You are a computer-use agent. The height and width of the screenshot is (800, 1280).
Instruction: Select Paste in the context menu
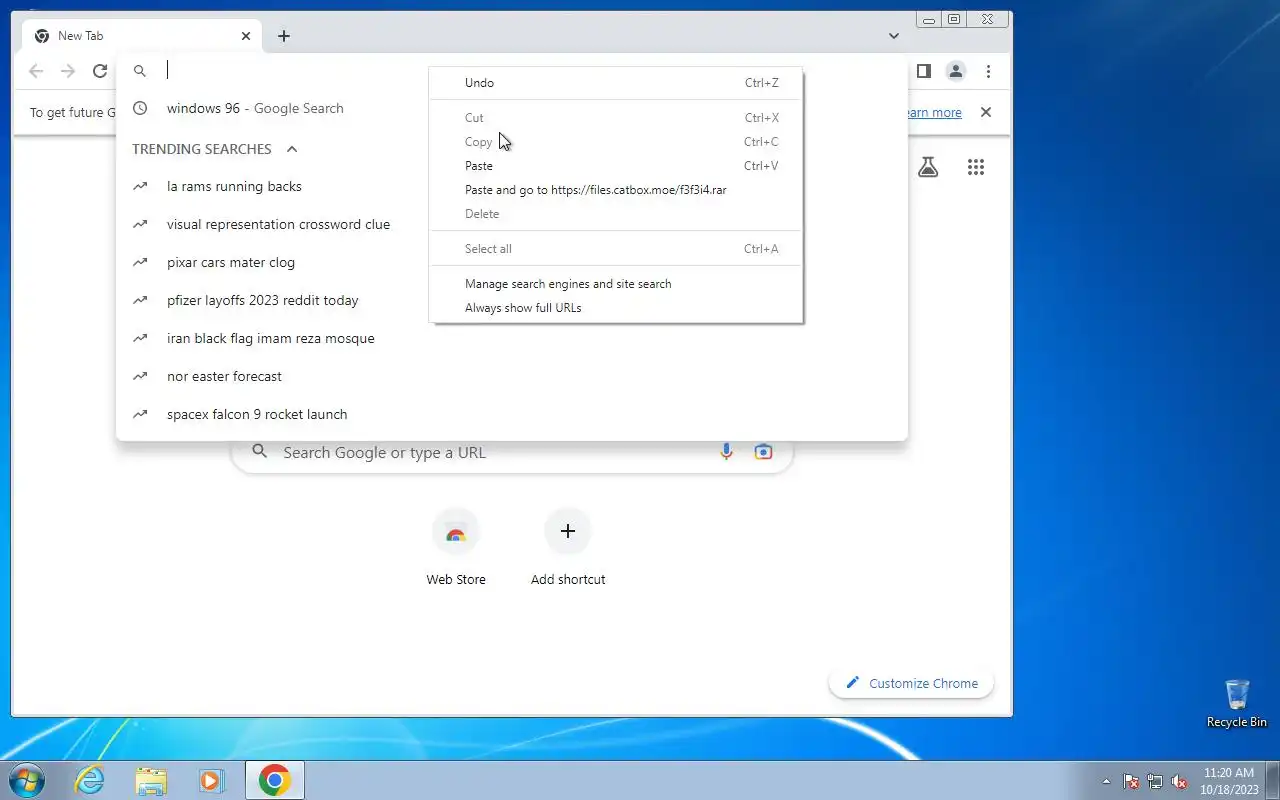616,166
